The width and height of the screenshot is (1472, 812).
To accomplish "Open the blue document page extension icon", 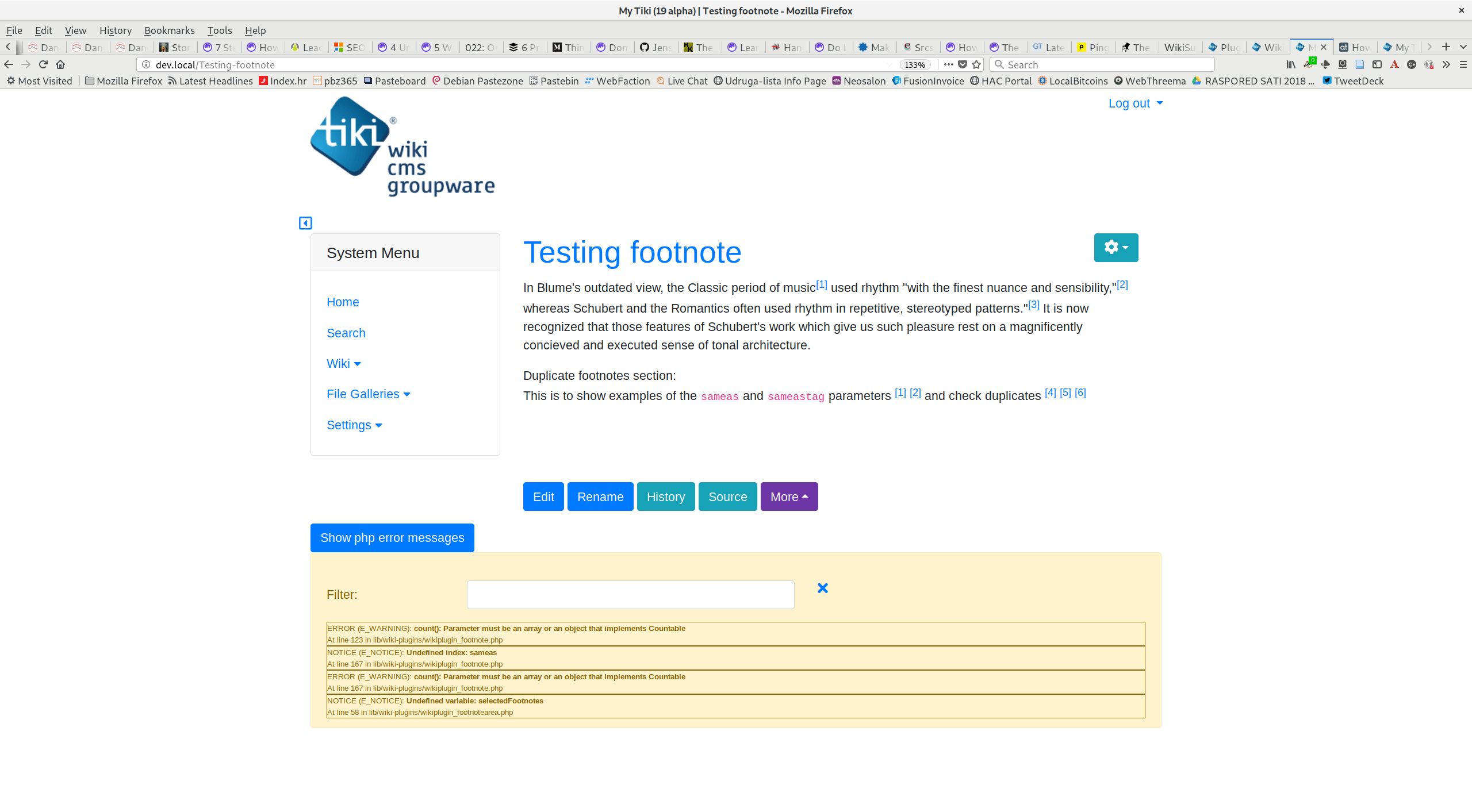I will (x=1360, y=64).
